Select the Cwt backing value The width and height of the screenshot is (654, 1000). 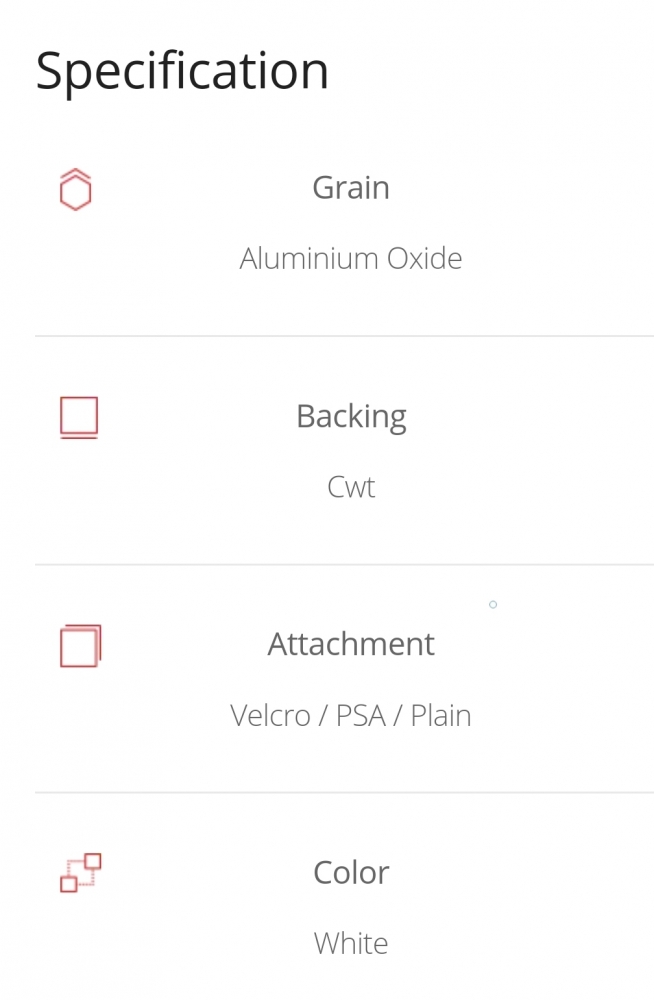coord(351,487)
